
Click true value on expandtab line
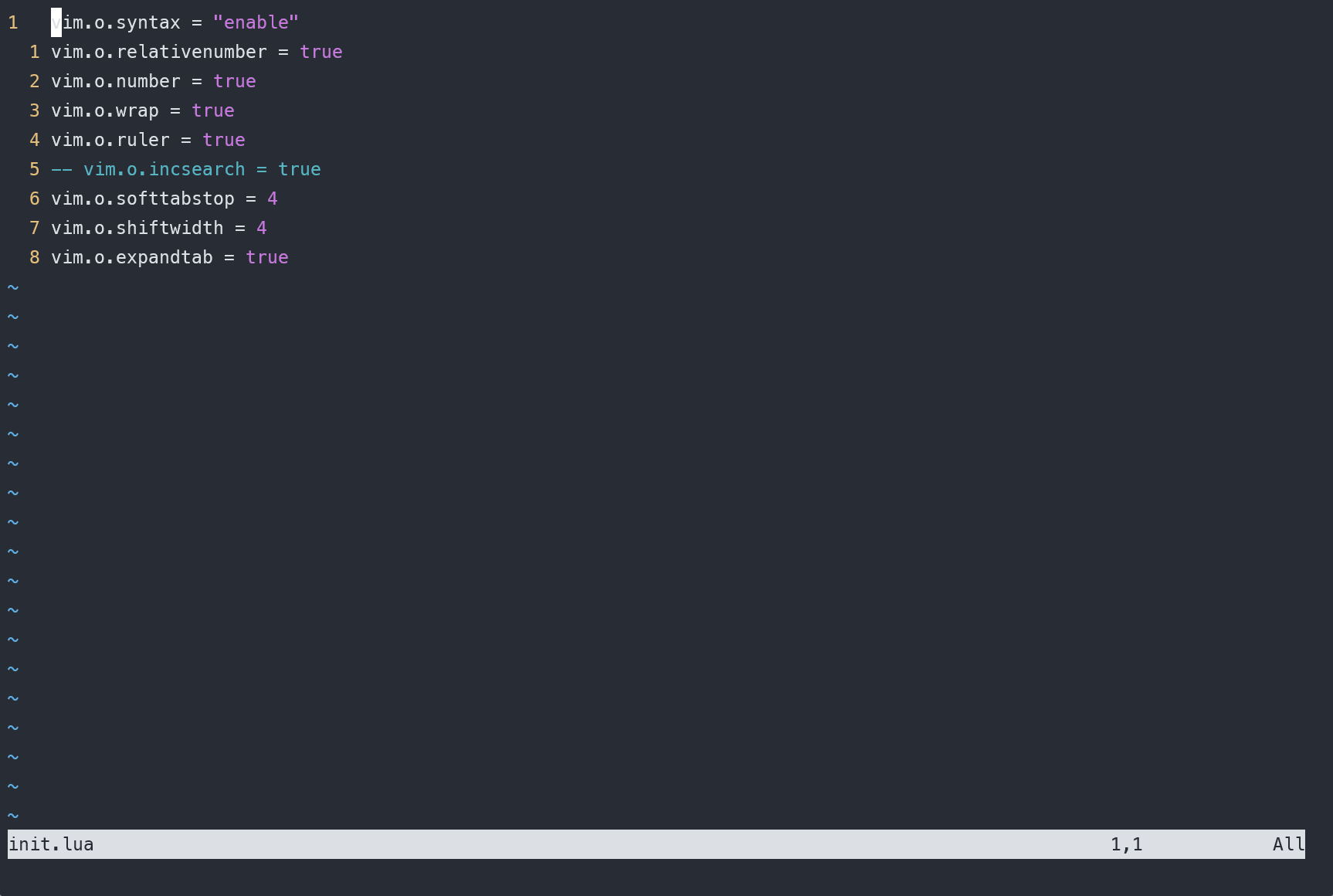(x=266, y=258)
